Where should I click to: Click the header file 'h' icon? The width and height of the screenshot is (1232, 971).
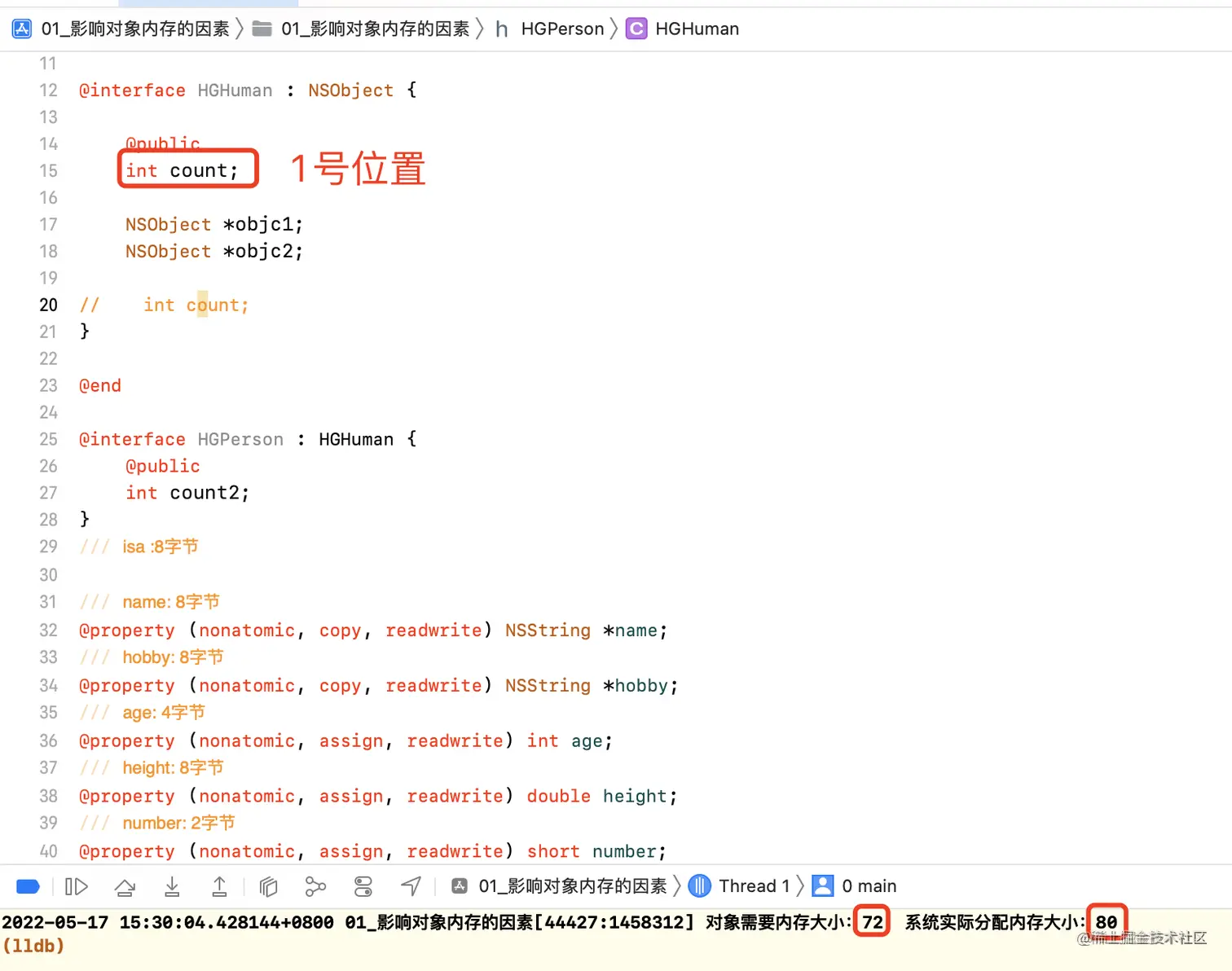(502, 29)
